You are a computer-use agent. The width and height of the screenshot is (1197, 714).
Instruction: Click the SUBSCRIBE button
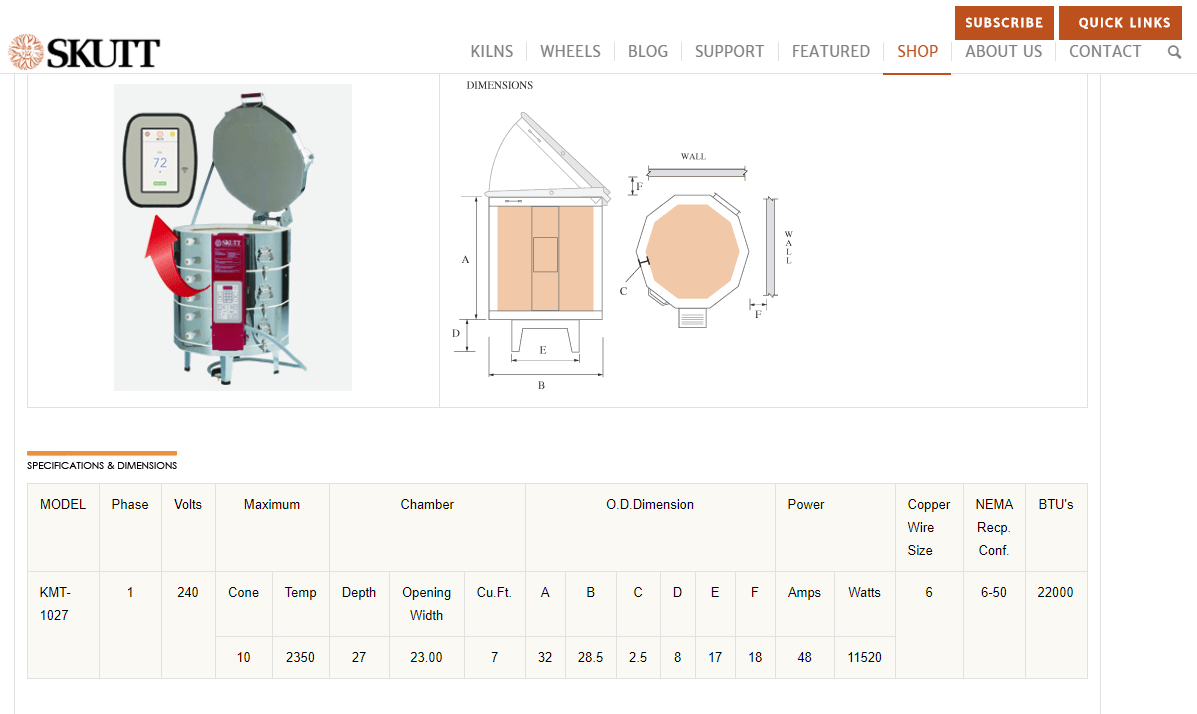point(1004,23)
